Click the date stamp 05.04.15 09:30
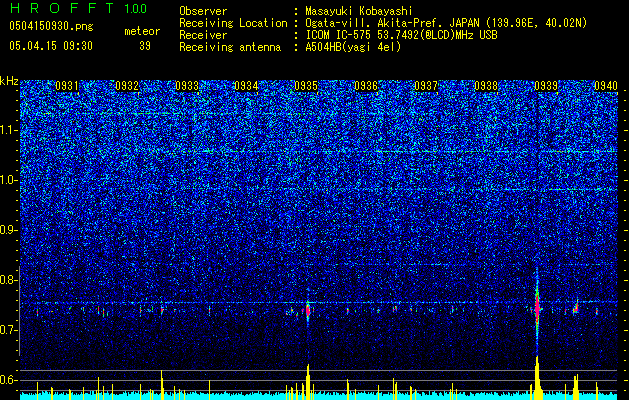The height and width of the screenshot is (400, 629). (51, 46)
